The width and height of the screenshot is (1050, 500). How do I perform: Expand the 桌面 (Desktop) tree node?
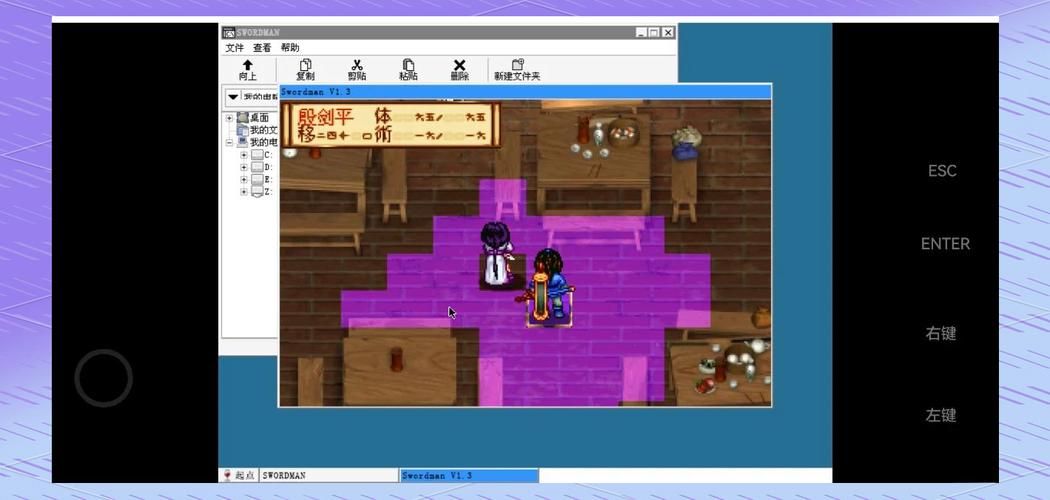[229, 118]
